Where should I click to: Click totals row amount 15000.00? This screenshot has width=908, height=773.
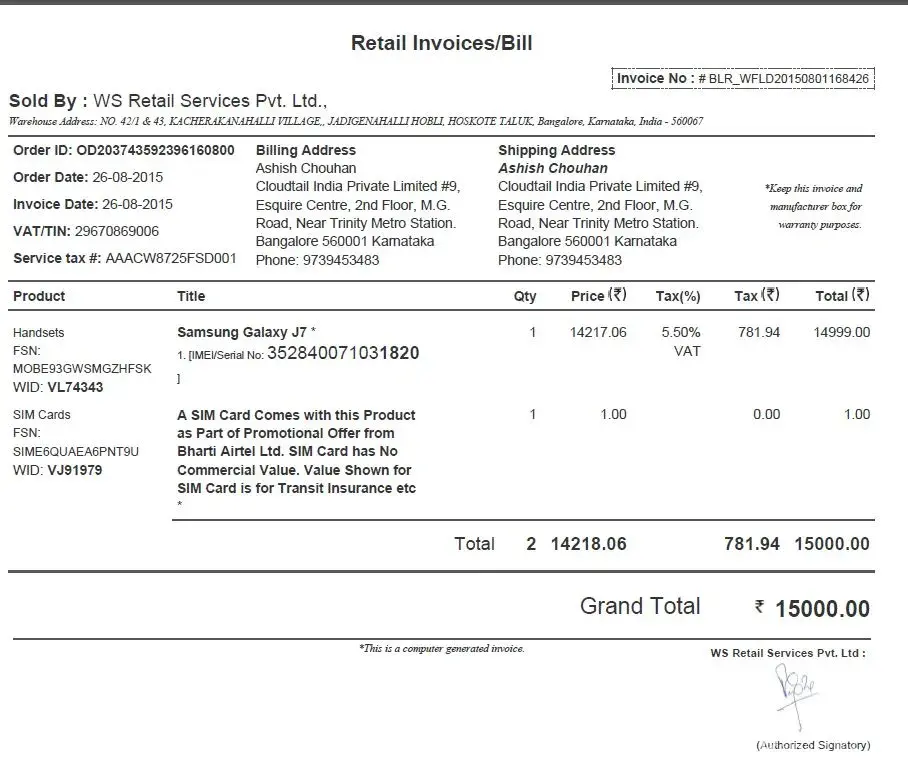[x=832, y=544]
